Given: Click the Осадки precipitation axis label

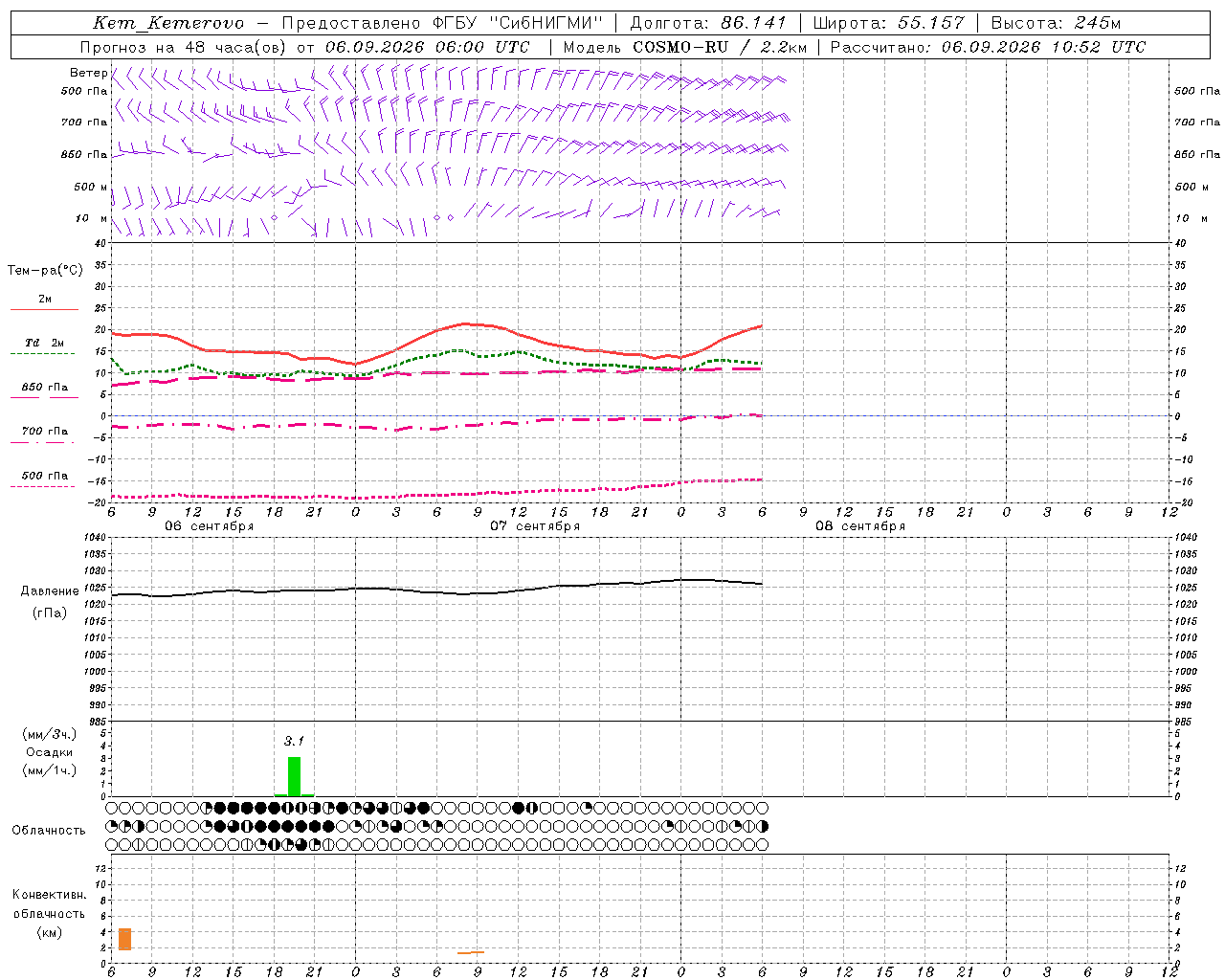Looking at the screenshot, I should tap(49, 752).
